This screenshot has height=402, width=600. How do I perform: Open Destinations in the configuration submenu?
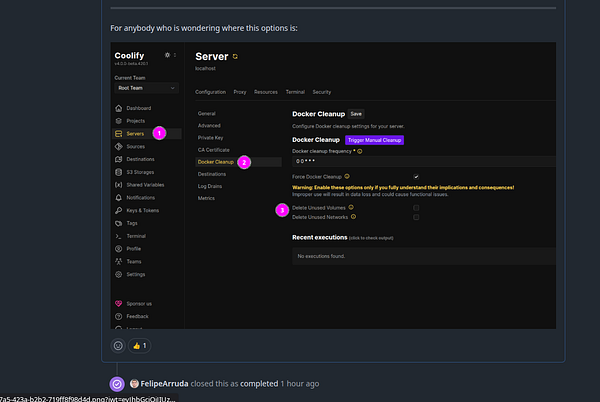tap(212, 174)
